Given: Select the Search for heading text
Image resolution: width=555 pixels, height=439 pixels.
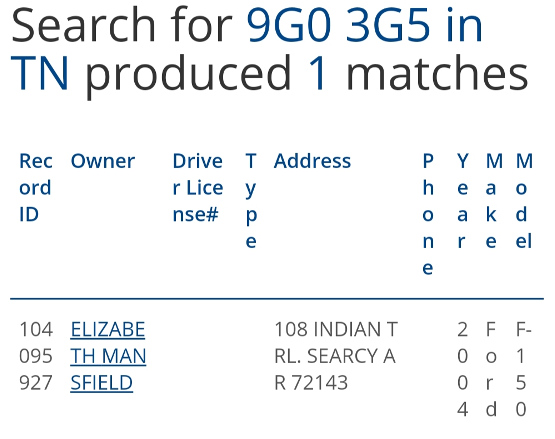Looking at the screenshot, I should coord(122,25).
